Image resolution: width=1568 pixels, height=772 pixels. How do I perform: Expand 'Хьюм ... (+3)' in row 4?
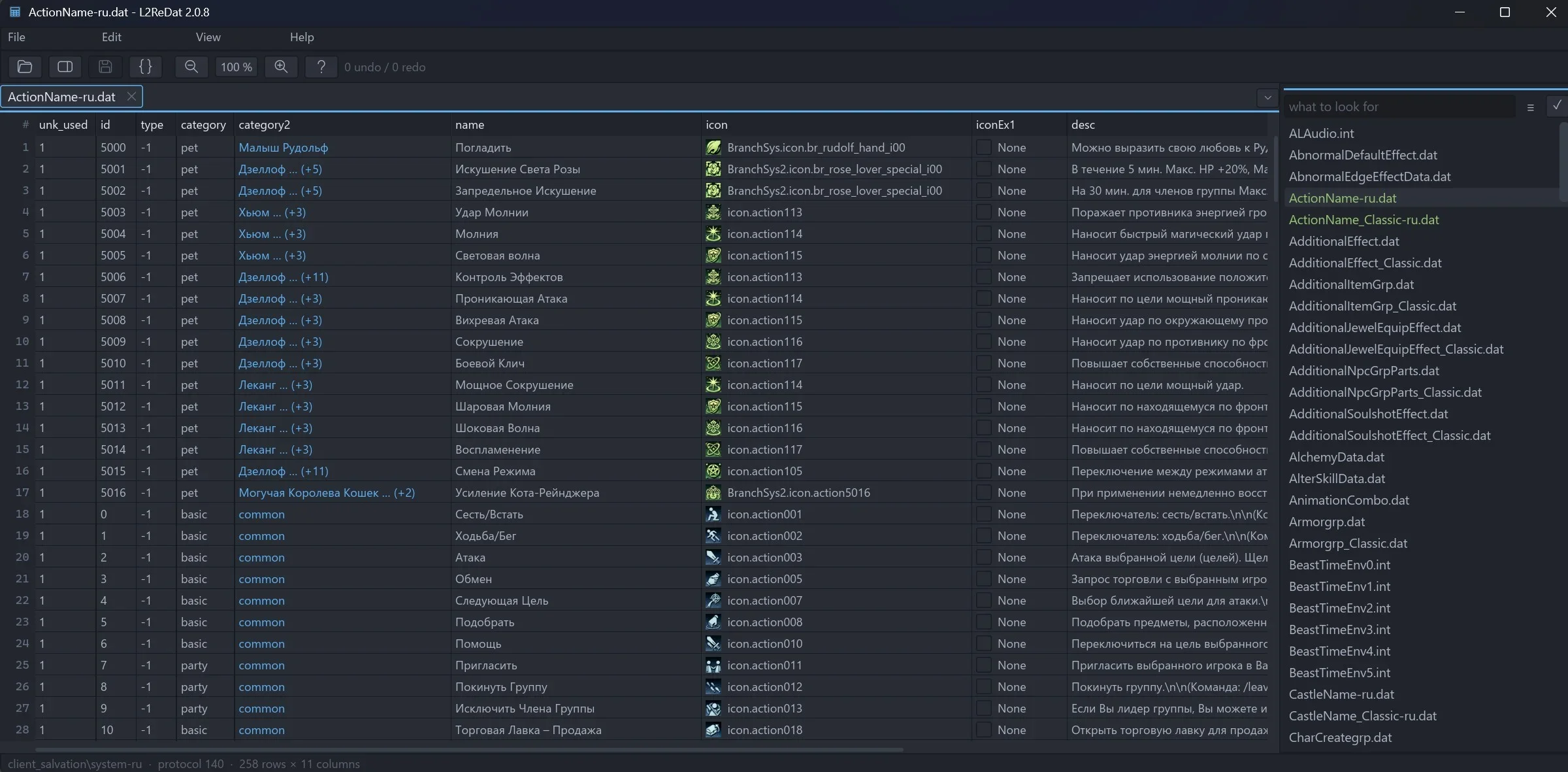click(272, 212)
